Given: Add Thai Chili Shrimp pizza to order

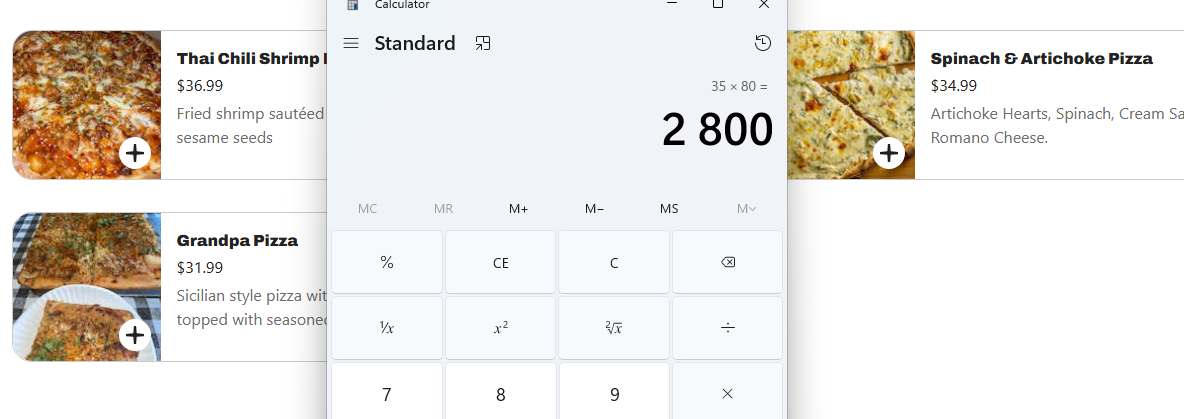Looking at the screenshot, I should point(135,153).
